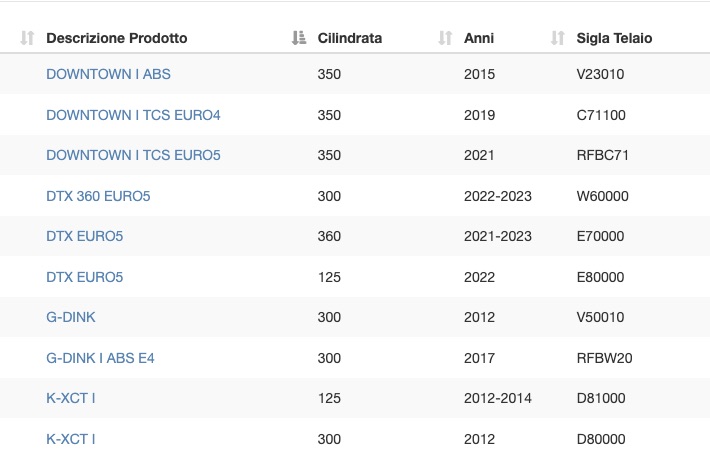Toggle sort arrows beside Anni
This screenshot has width=710, height=466.
click(445, 38)
